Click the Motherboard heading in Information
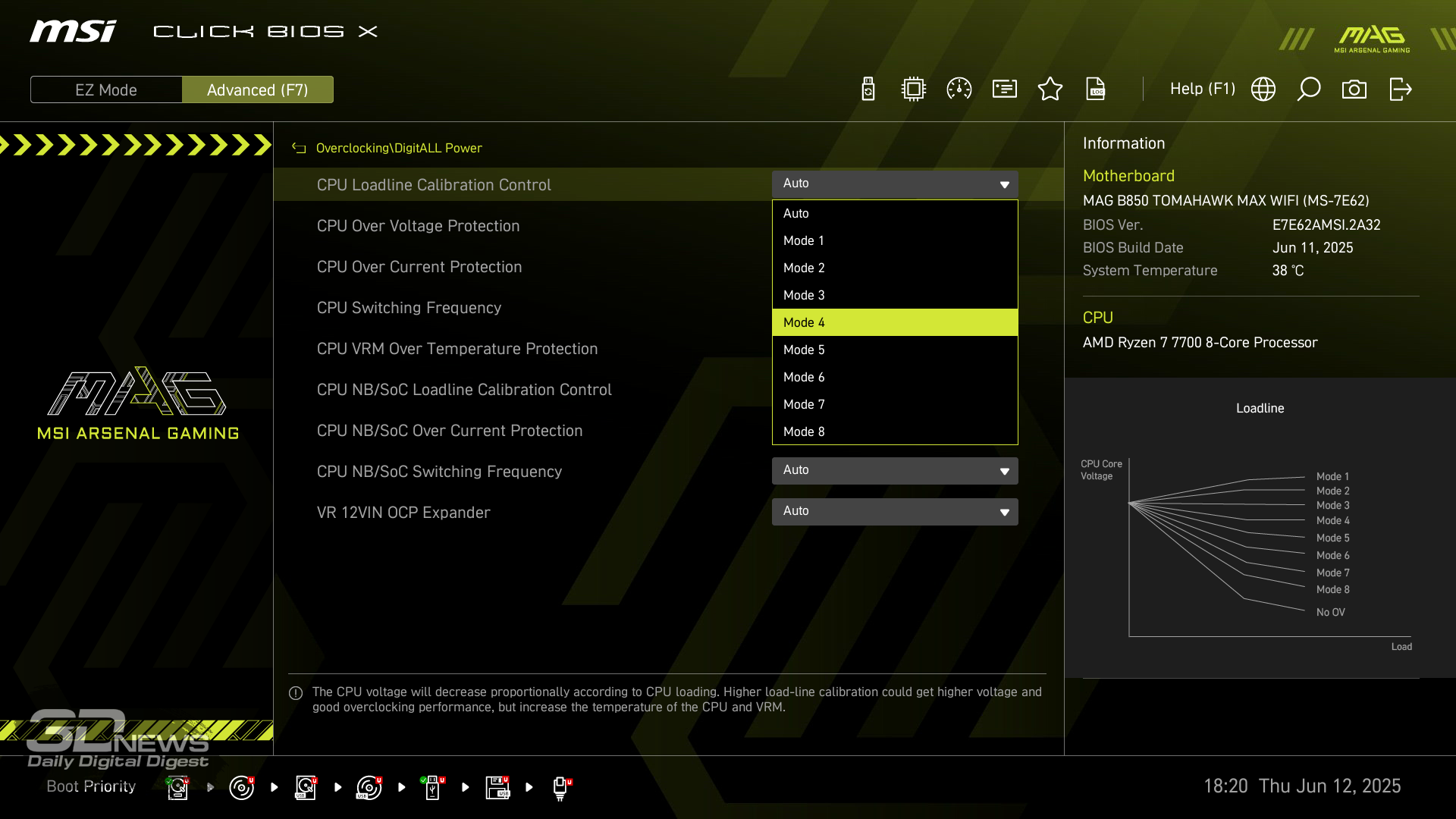 (x=1128, y=176)
